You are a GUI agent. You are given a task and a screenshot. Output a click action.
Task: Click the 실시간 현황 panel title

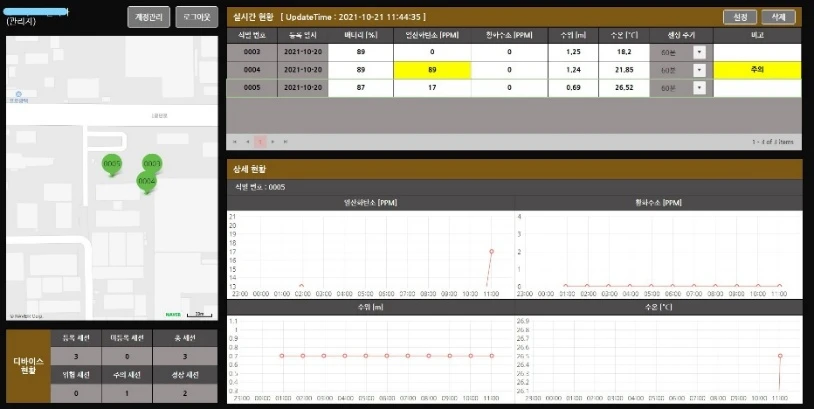[253, 17]
